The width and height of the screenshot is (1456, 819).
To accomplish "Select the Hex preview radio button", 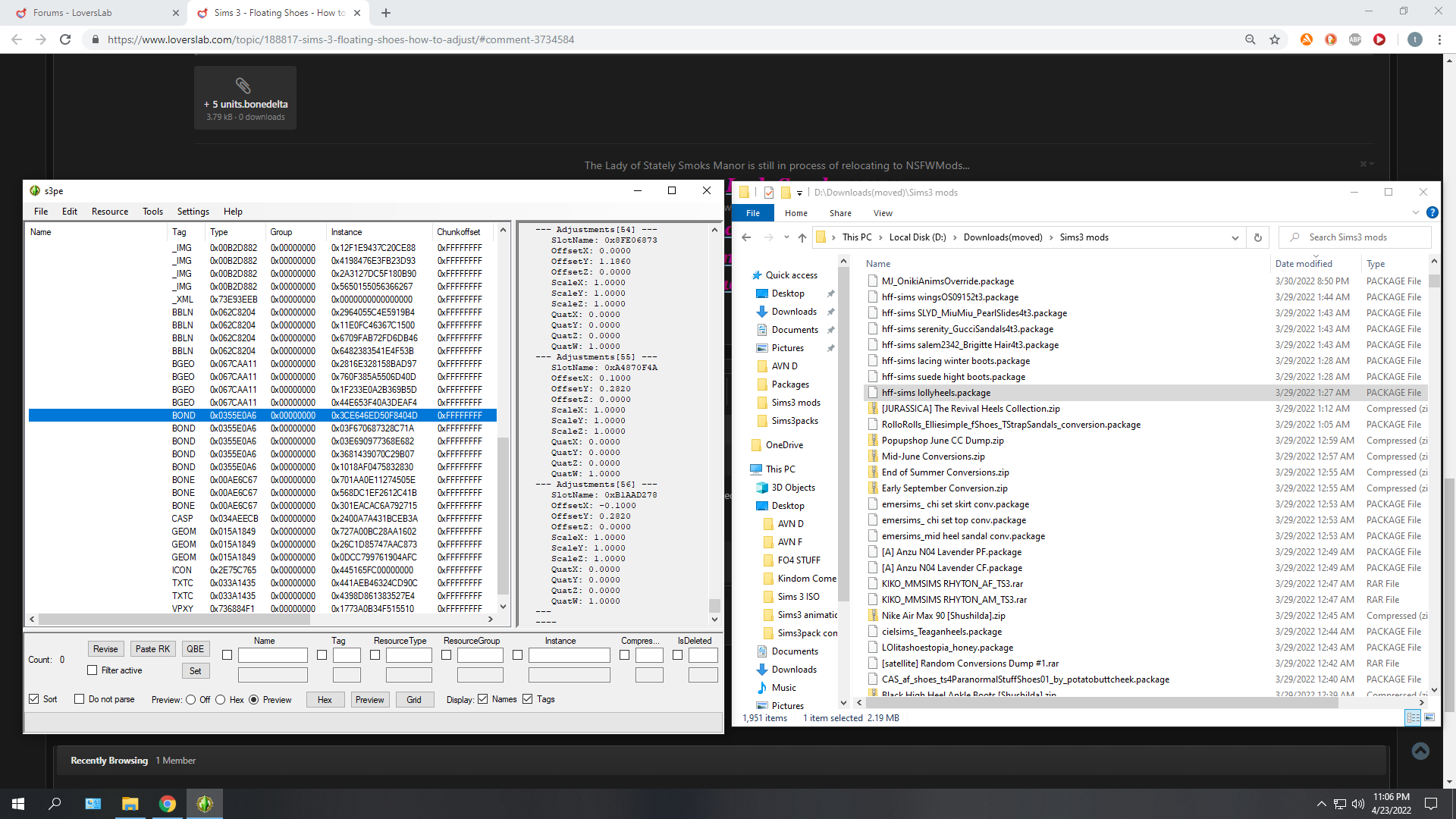I will tap(221, 700).
